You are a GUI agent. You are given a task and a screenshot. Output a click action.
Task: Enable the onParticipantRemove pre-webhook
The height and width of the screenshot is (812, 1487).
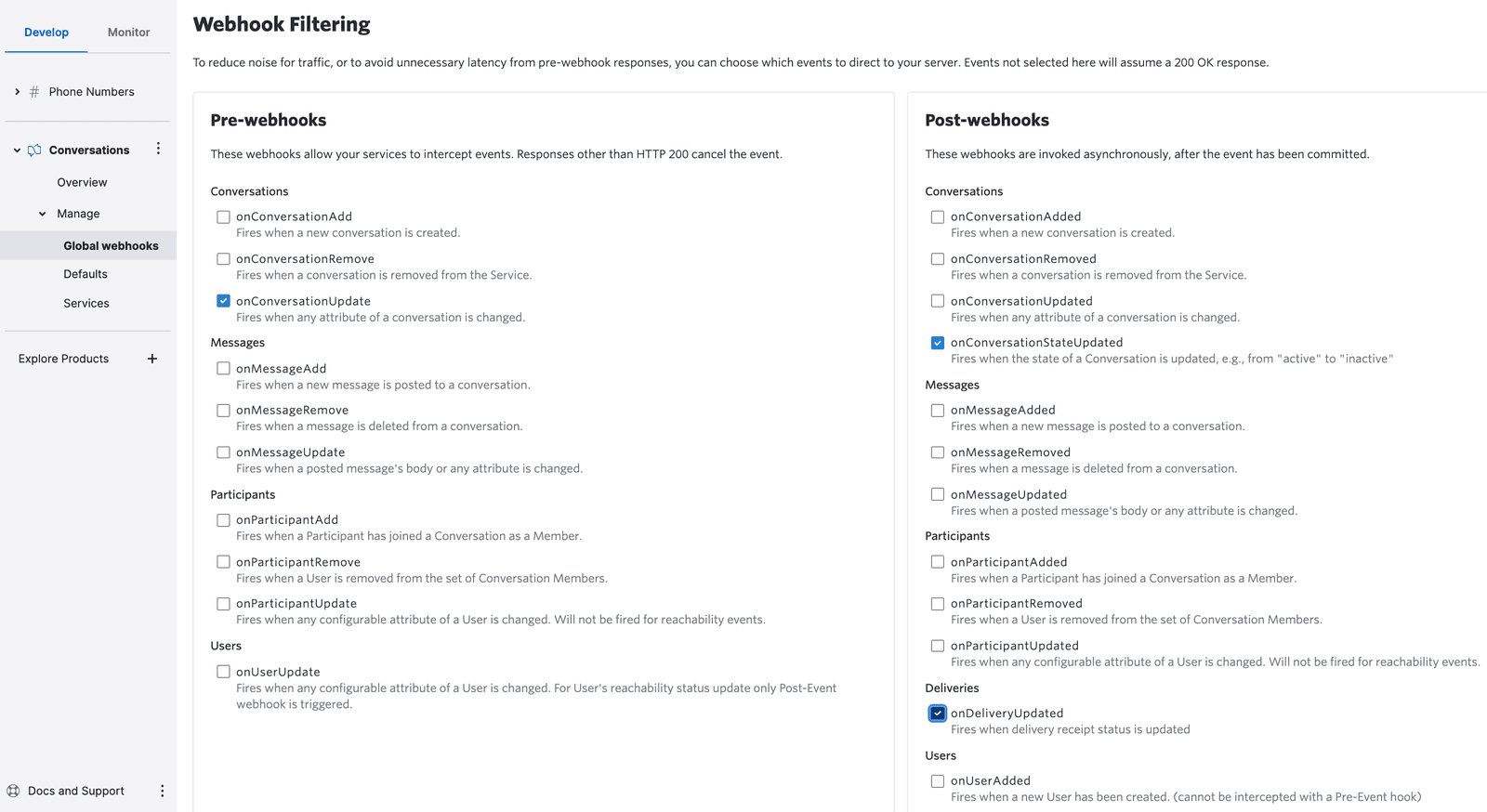223,561
